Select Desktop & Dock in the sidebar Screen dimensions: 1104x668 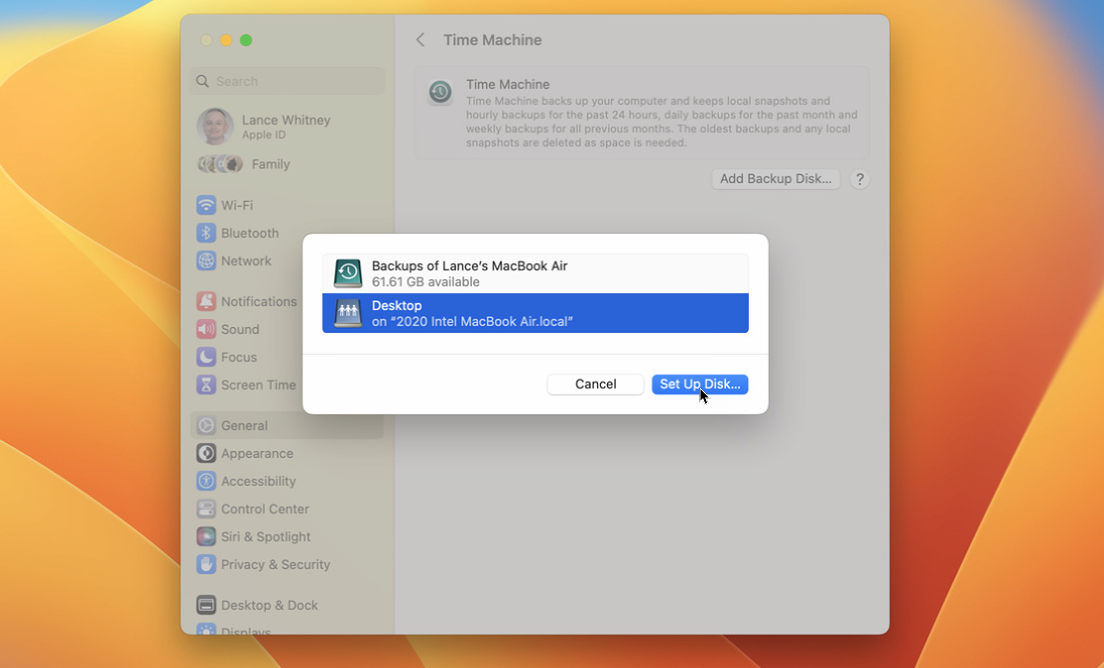point(207,605)
